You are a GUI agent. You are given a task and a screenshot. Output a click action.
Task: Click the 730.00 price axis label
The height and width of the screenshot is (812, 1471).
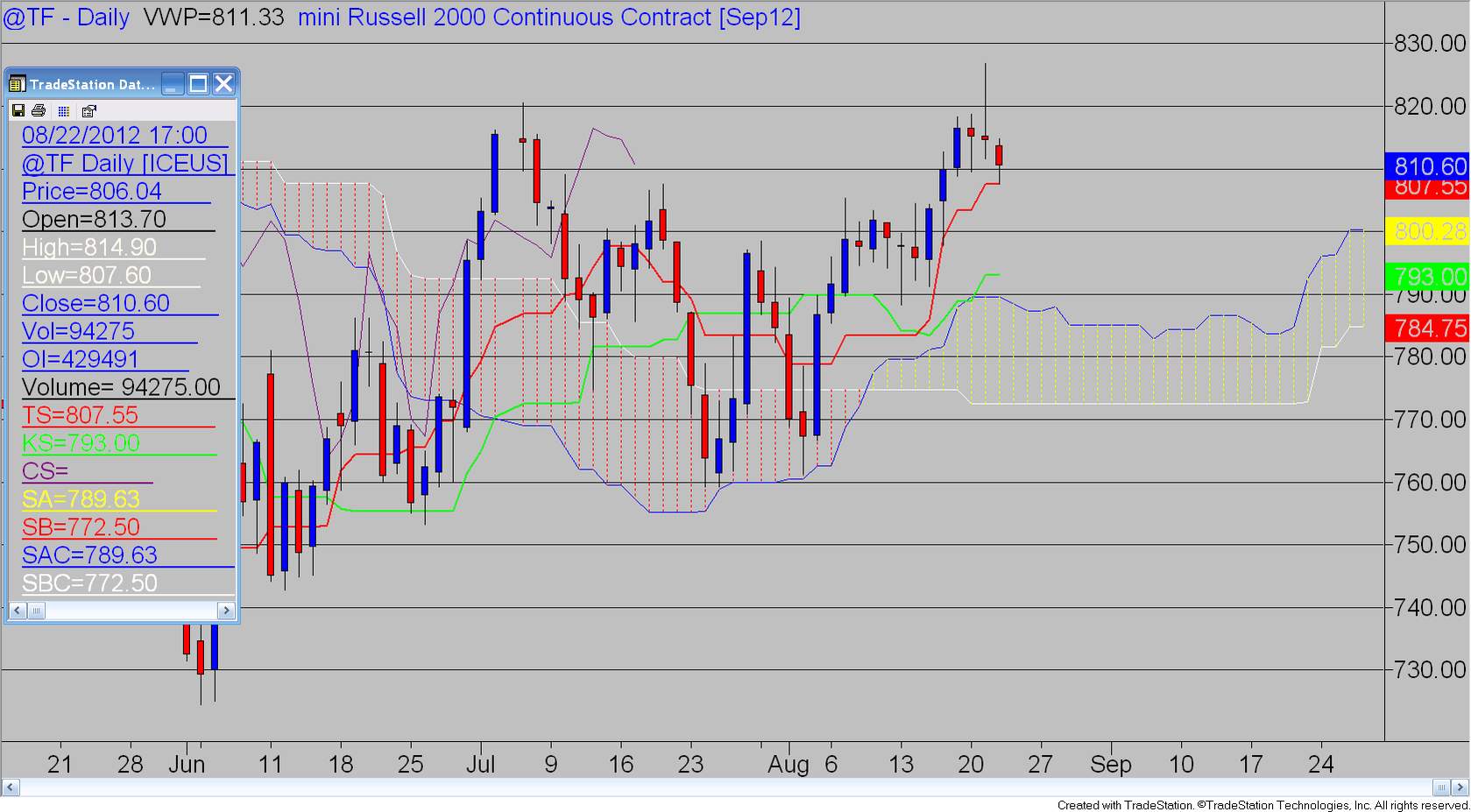click(x=1430, y=670)
